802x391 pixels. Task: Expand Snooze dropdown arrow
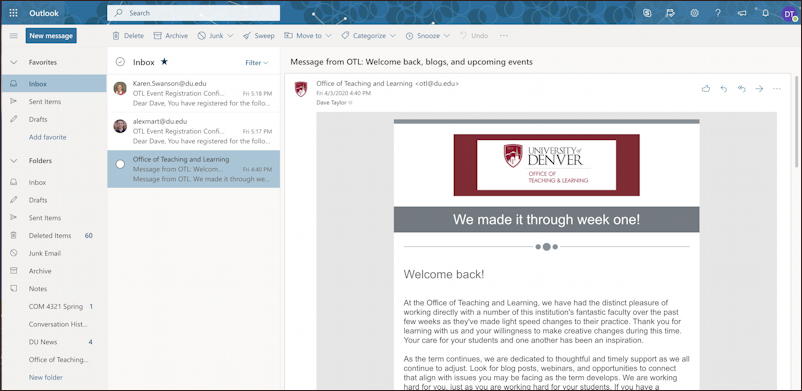447,36
